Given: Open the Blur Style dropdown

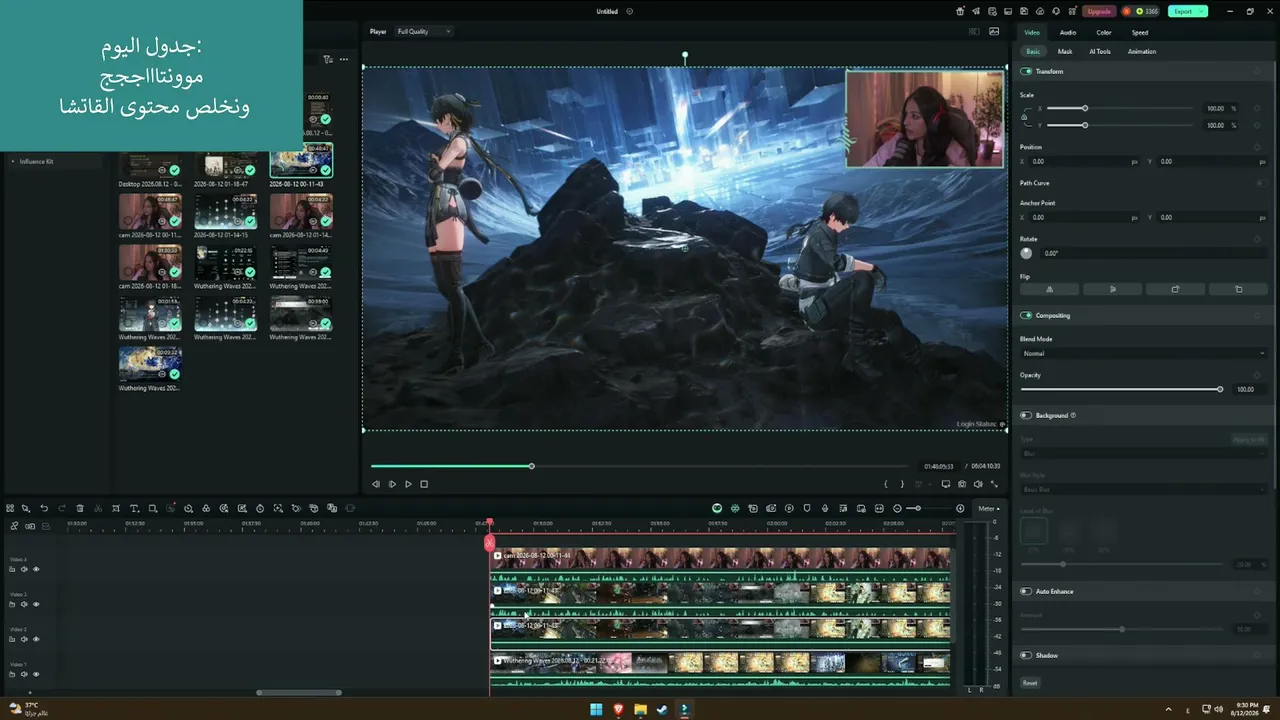Looking at the screenshot, I should click(1144, 489).
